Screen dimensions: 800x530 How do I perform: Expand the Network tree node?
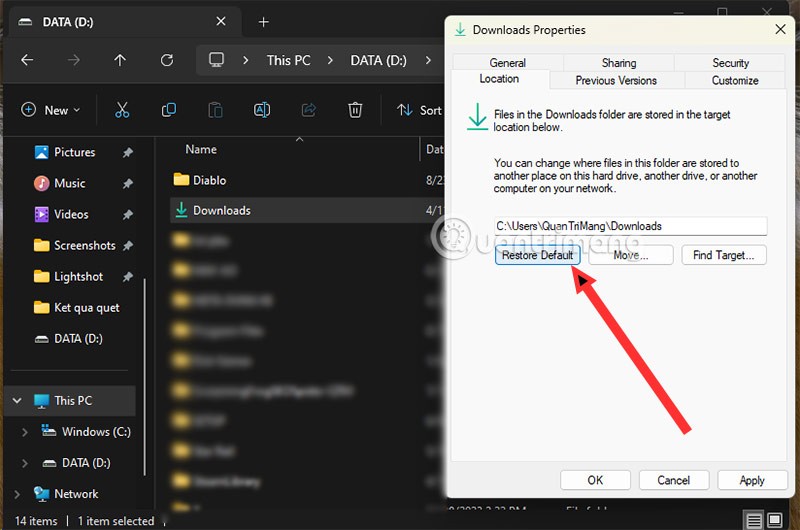15,494
